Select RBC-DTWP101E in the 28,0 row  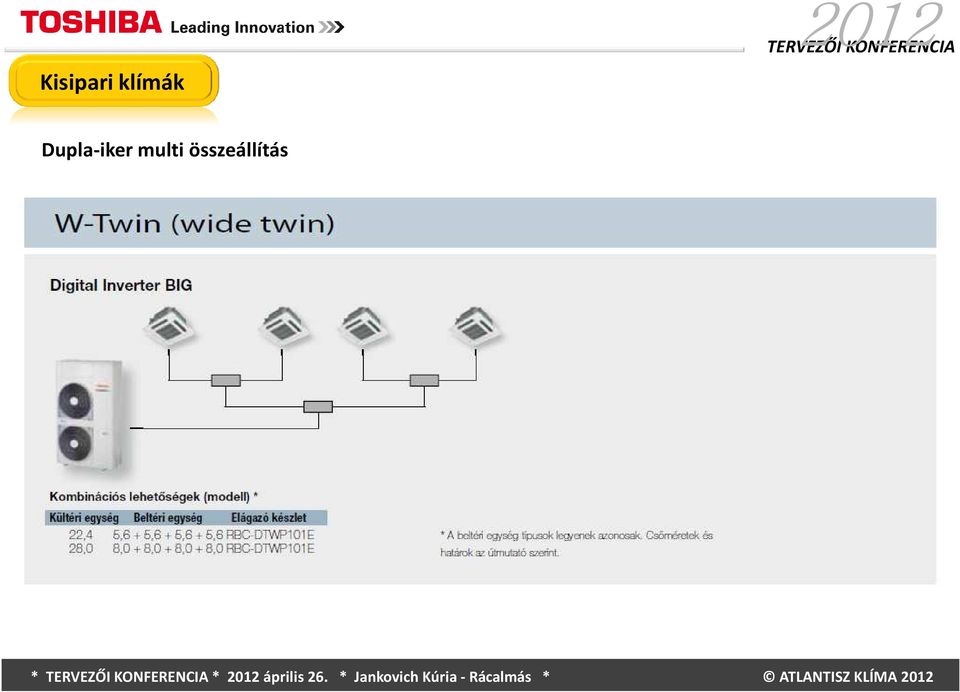(270, 549)
